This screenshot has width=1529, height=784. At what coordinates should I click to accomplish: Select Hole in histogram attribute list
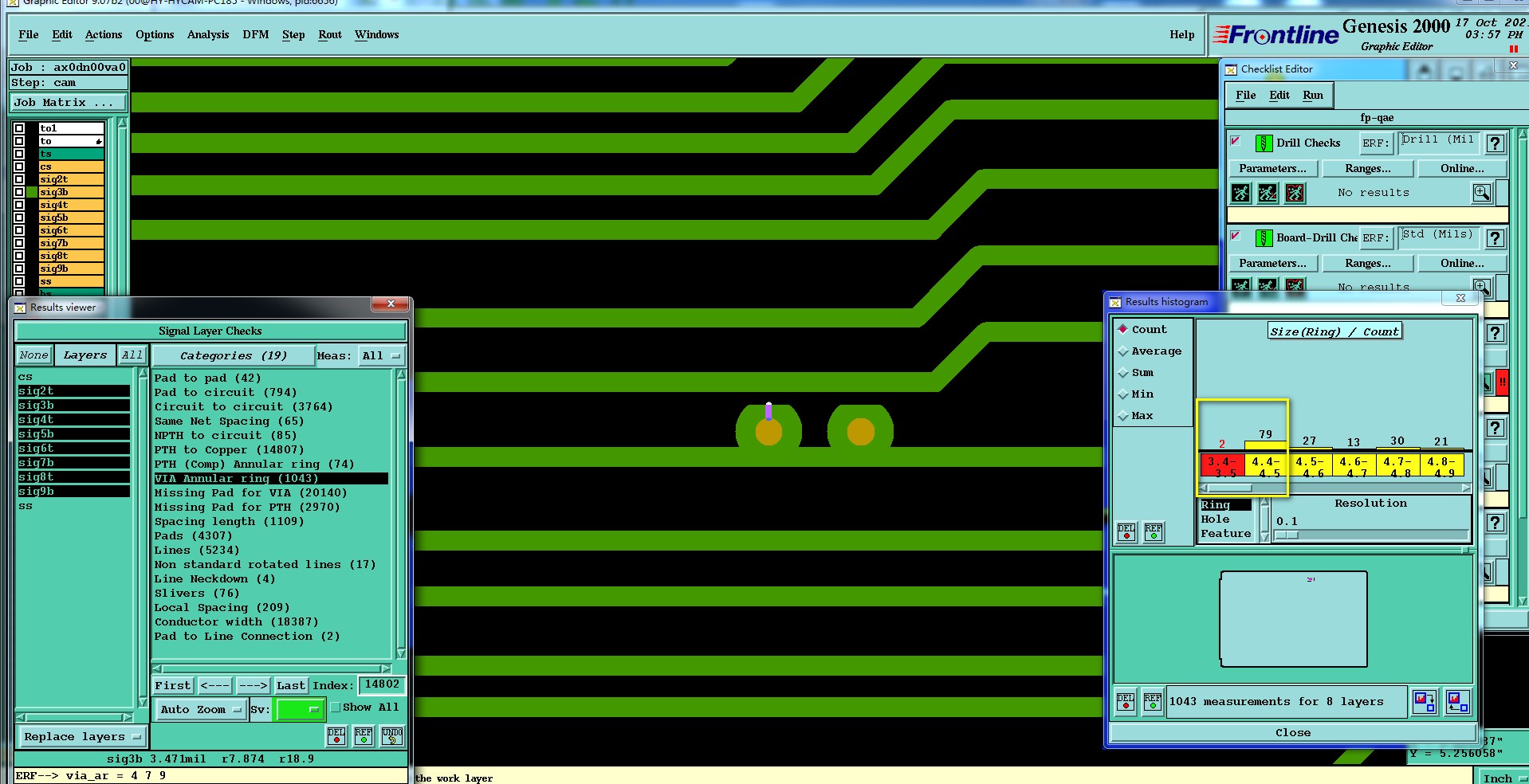pos(1215,519)
